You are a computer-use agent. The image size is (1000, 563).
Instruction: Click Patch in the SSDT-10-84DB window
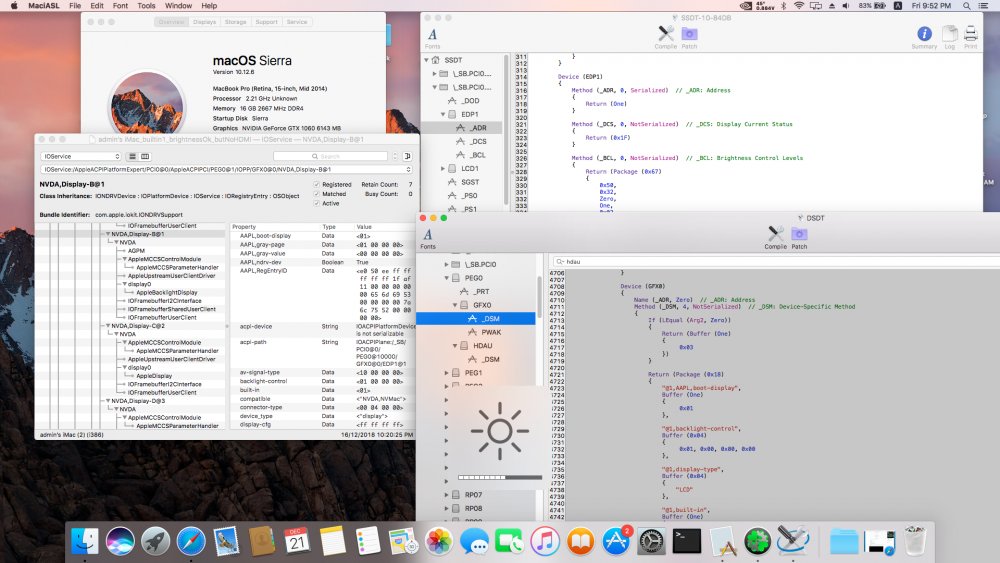pyautogui.click(x=689, y=33)
